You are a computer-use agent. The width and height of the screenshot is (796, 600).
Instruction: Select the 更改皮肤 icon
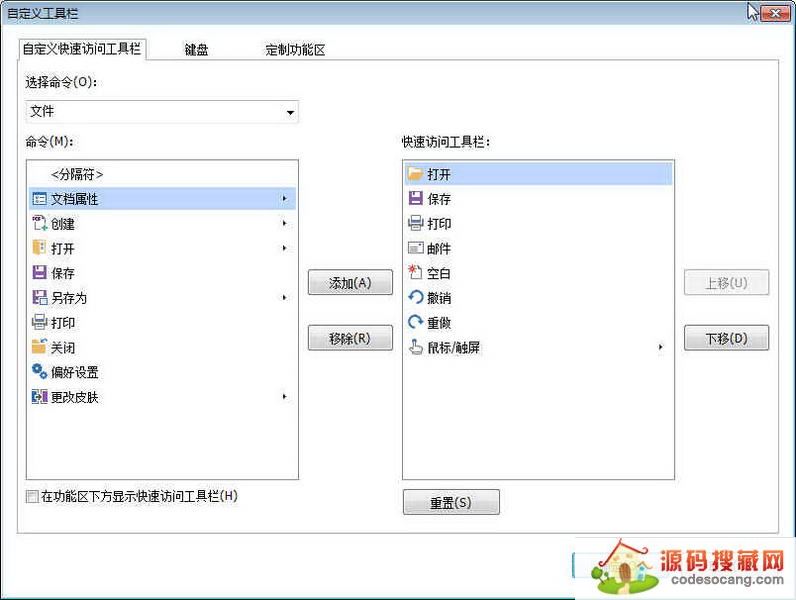[39, 397]
